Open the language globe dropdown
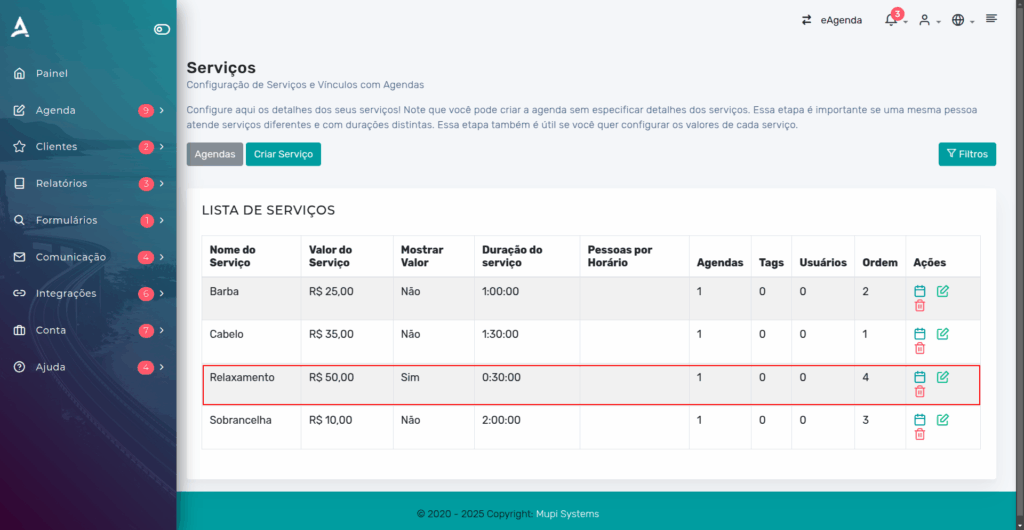This screenshot has height=530, width=1024. pos(963,20)
